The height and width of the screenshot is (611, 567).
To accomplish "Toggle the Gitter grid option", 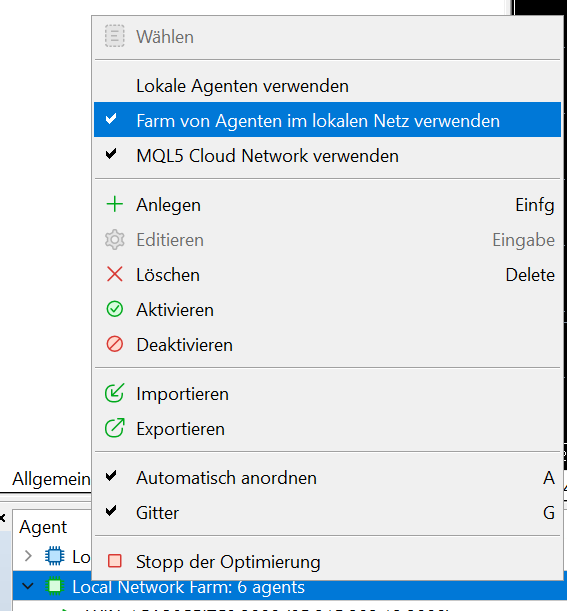I will (x=327, y=512).
